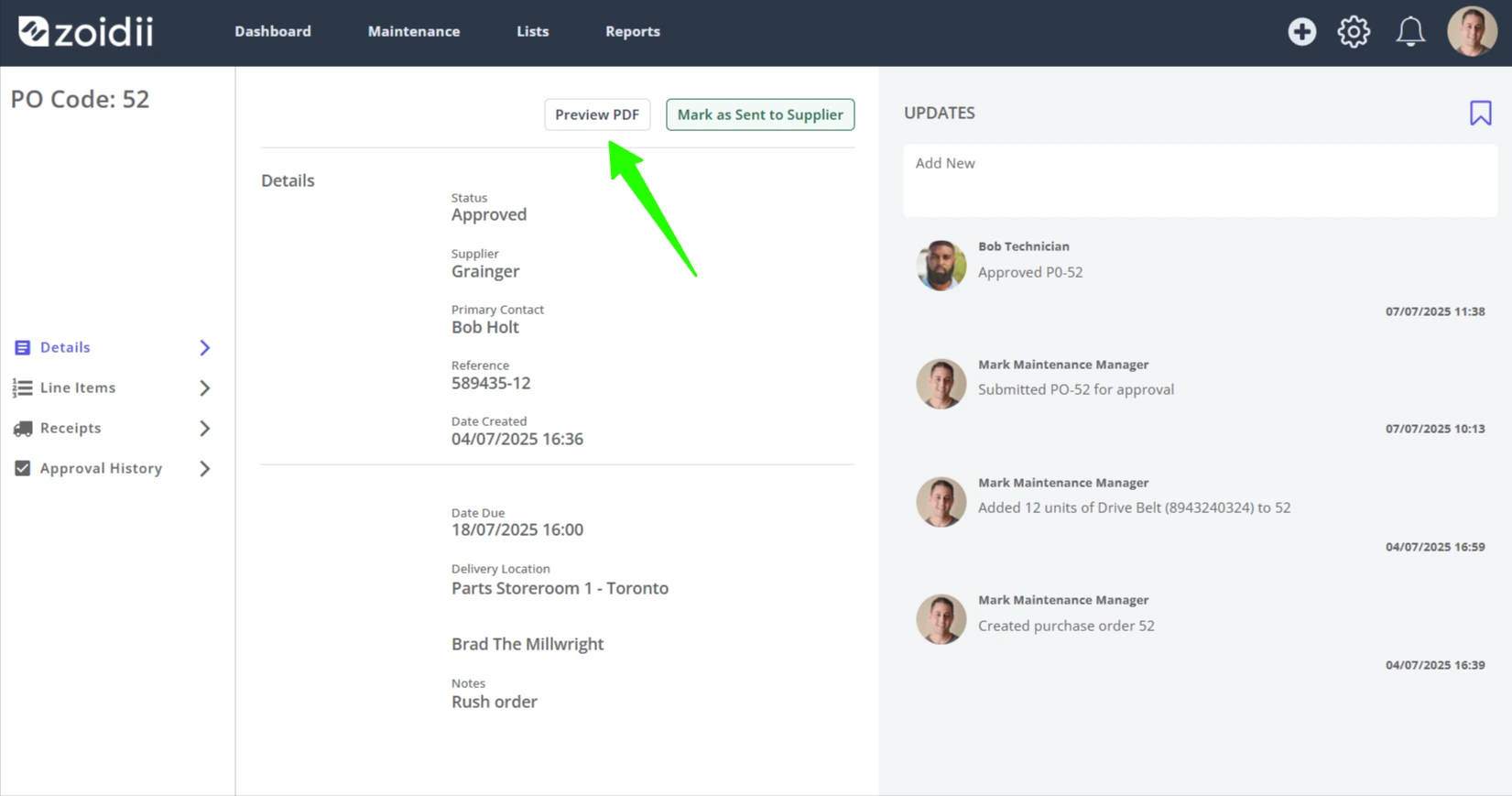Screen dimensions: 1512x796
Task: Click the UPDATES panel heading
Action: (940, 113)
